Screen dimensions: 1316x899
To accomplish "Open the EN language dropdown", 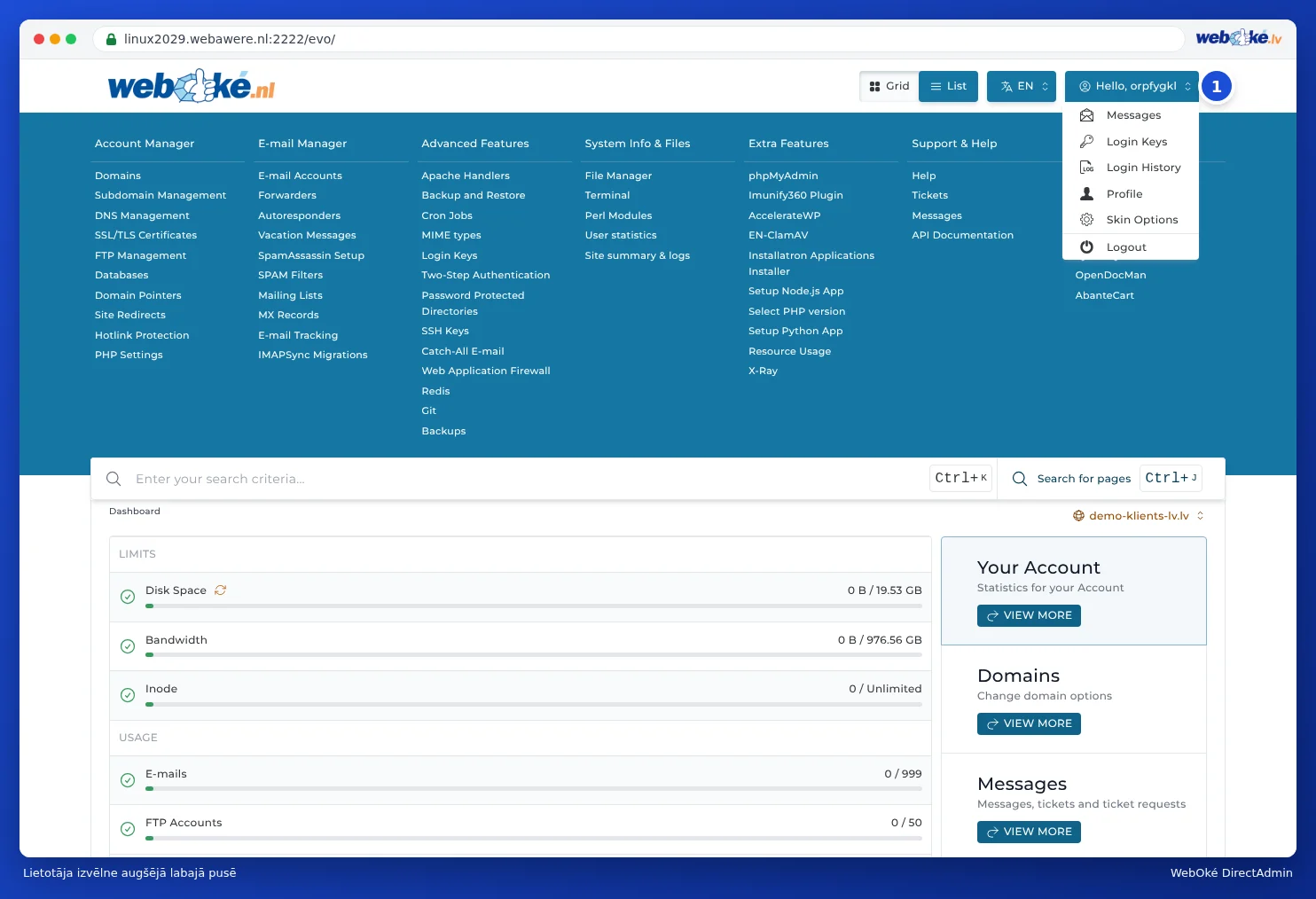I will coord(1022,86).
